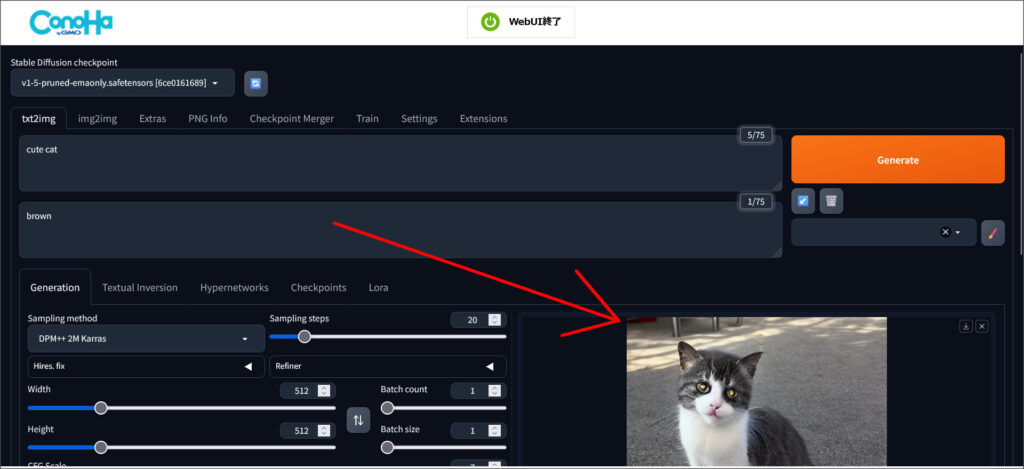Screen dimensions: 1024x469
Task: Click the 1/75 negative token counter
Action: [x=755, y=202]
